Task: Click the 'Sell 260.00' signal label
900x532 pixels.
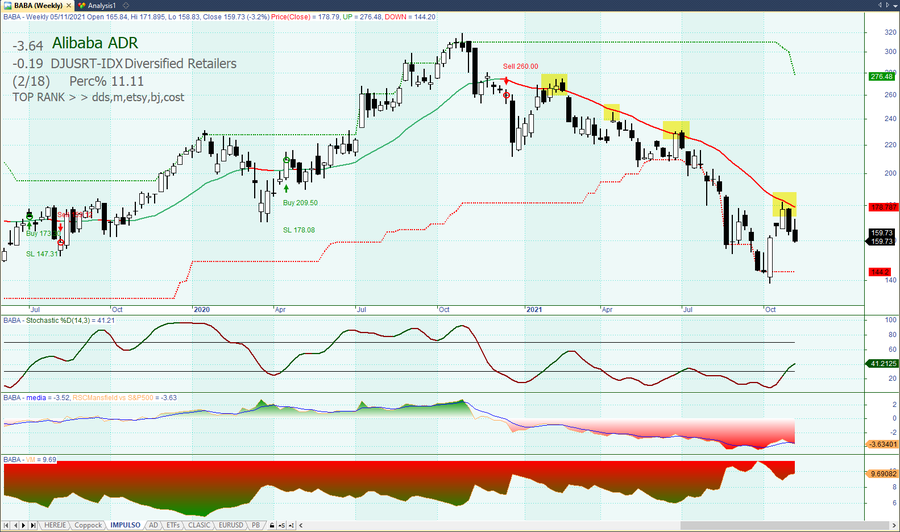Action: tap(520, 67)
